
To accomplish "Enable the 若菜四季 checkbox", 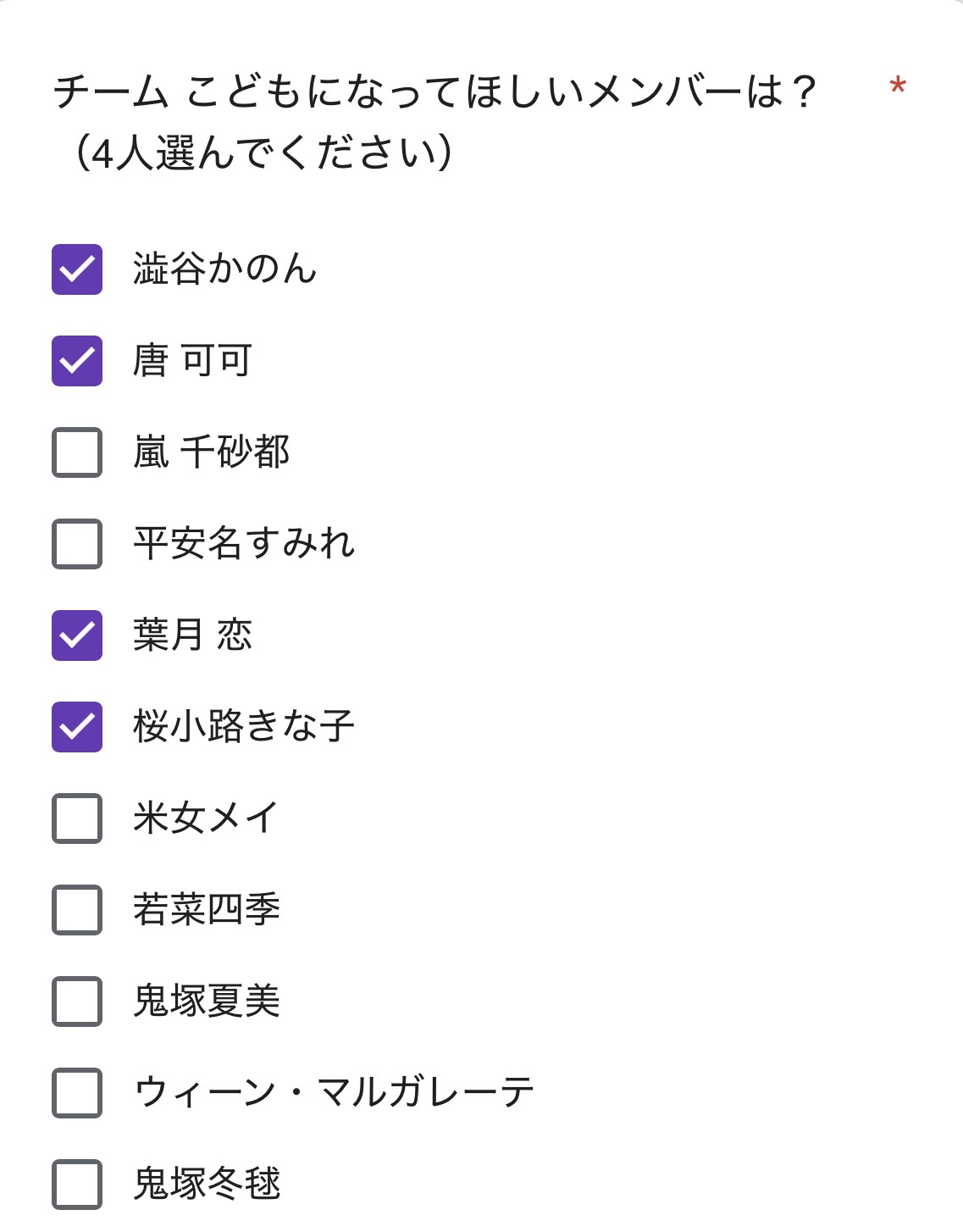I will pyautogui.click(x=77, y=910).
